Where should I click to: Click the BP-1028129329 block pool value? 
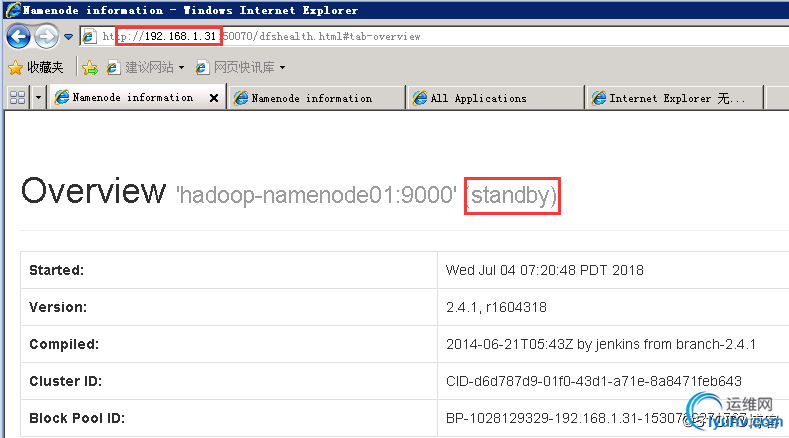[596, 418]
